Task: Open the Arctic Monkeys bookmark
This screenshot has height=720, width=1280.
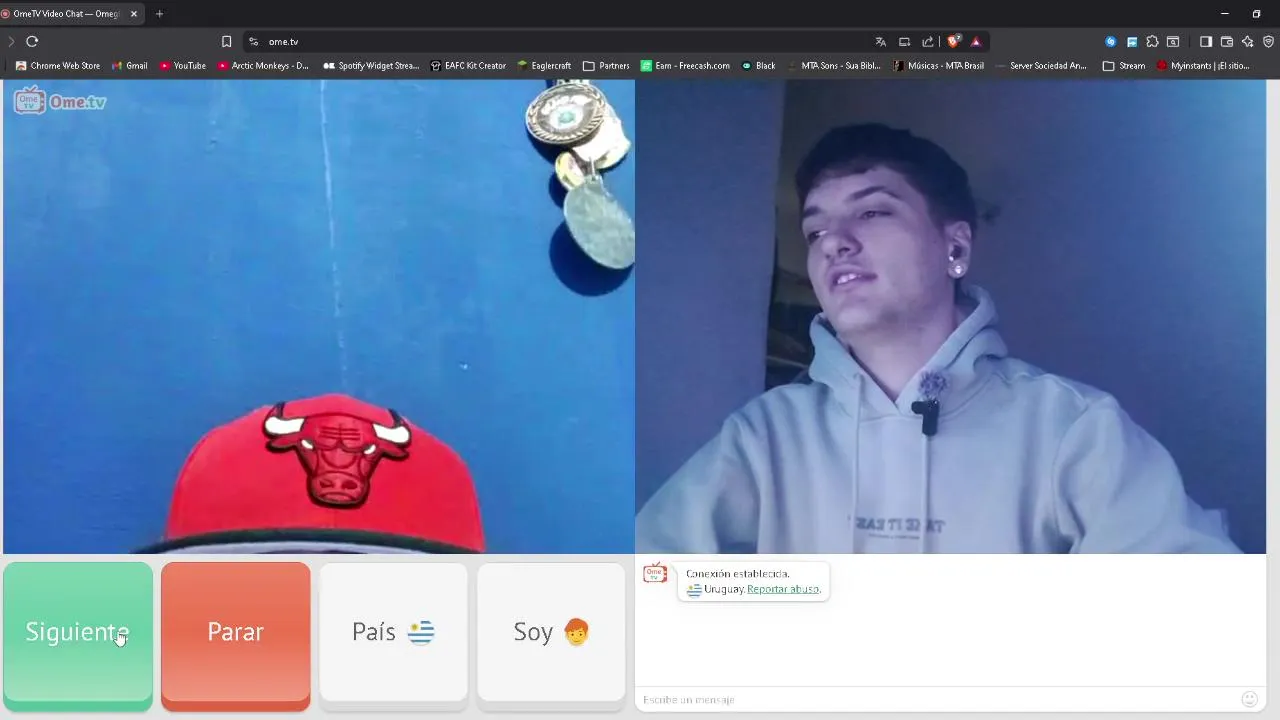Action: pos(263,66)
